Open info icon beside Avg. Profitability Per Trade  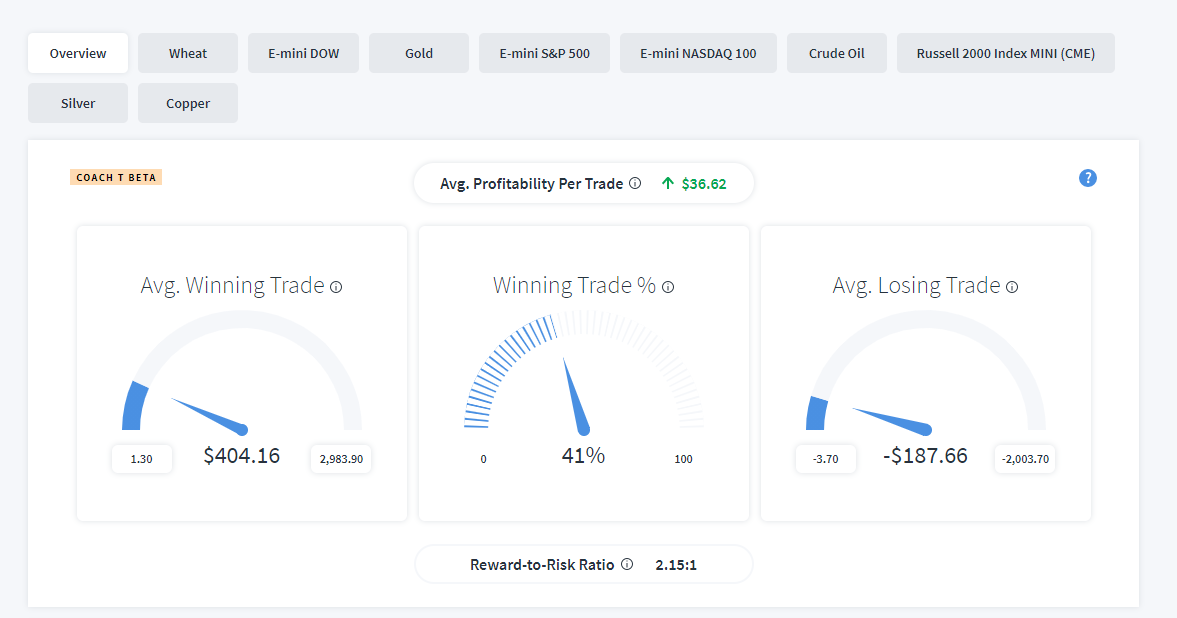click(635, 183)
